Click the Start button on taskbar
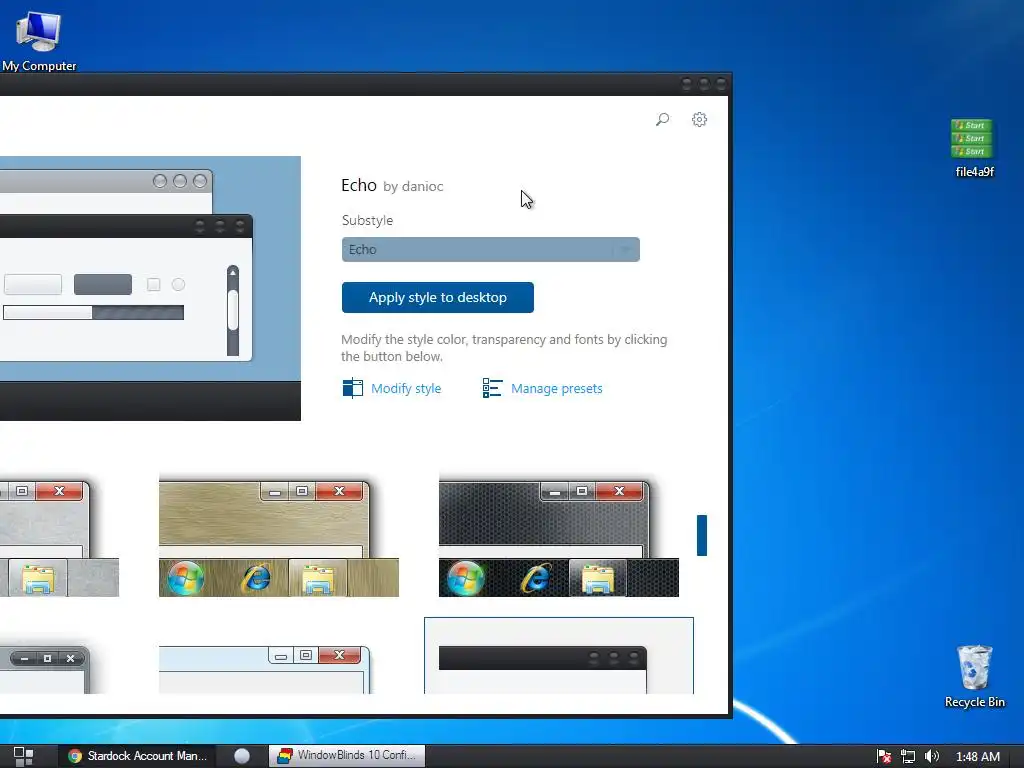This screenshot has width=1024, height=768. point(23,756)
